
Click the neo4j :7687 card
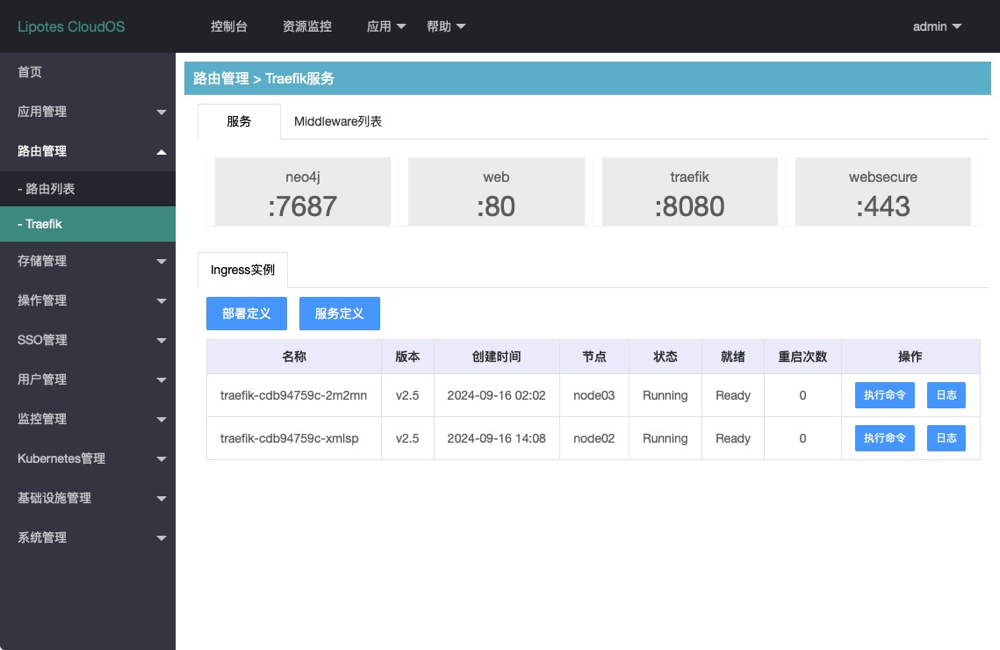(303, 191)
